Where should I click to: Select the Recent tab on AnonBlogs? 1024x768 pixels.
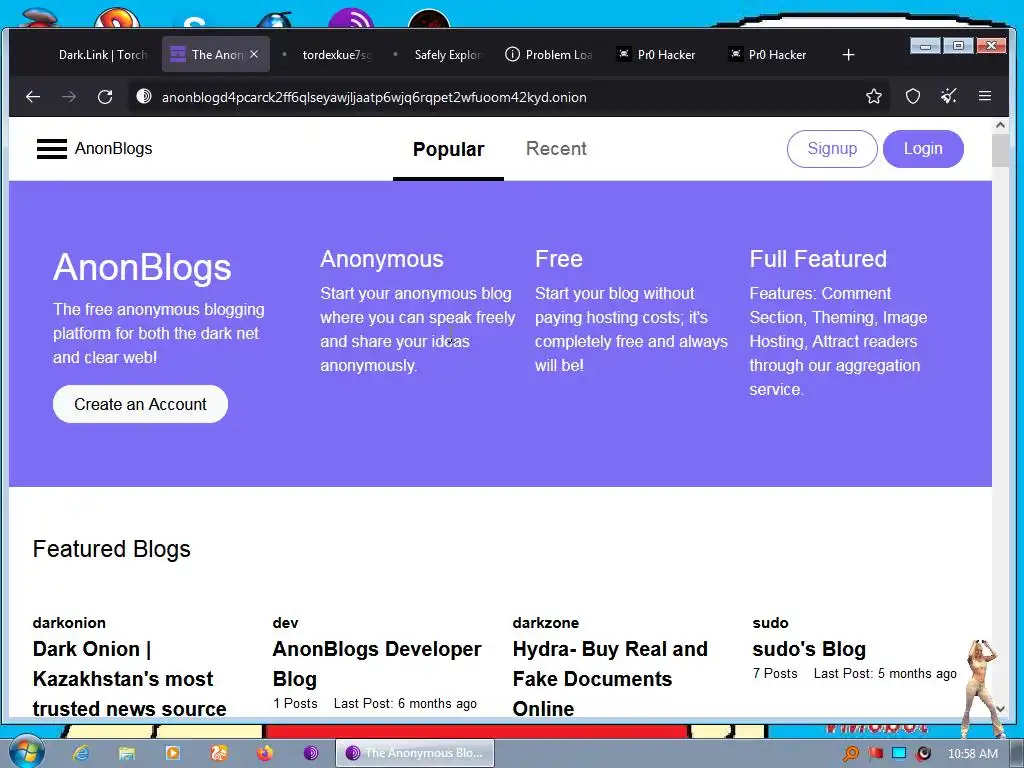tap(556, 149)
